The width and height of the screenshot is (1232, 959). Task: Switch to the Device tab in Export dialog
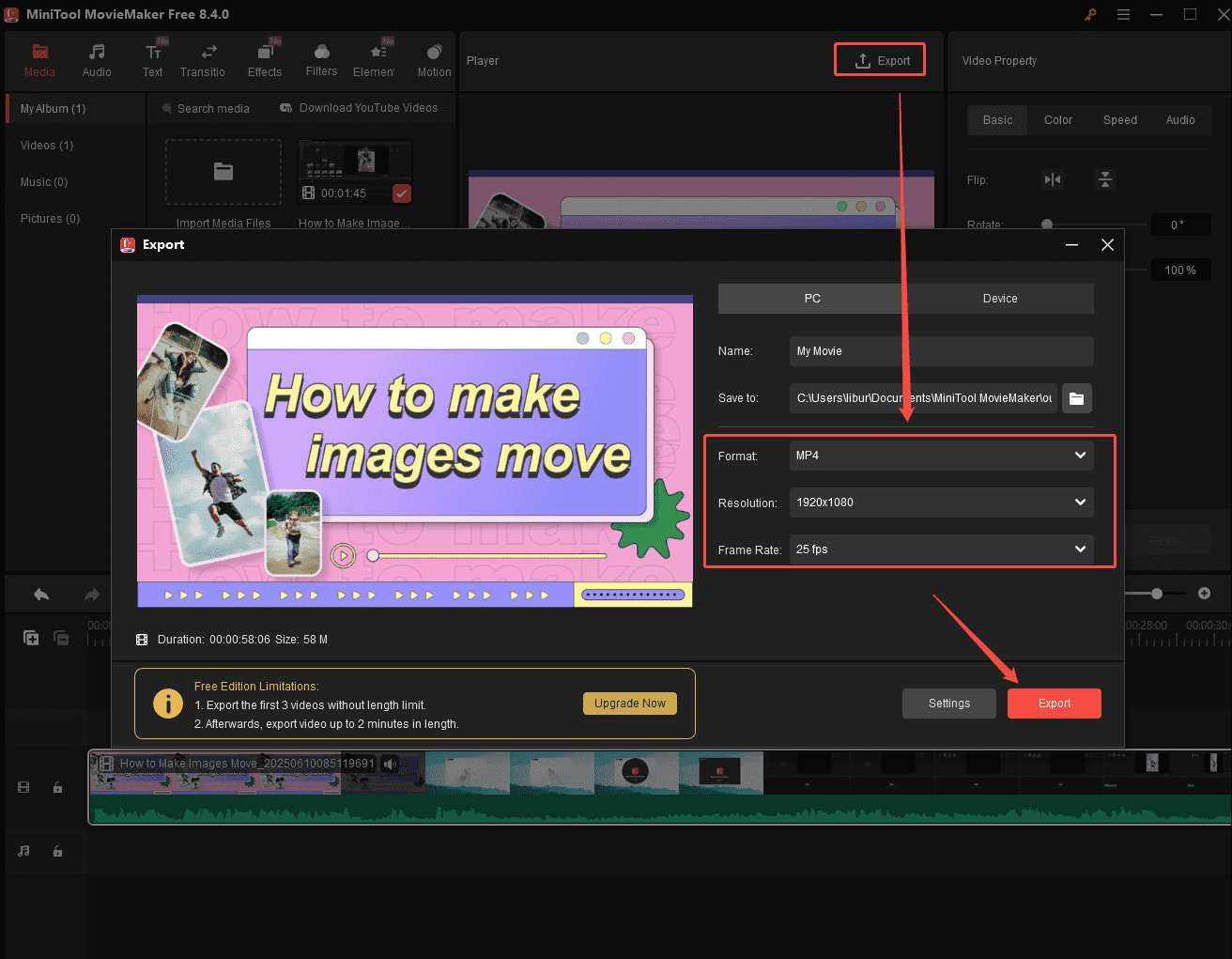pyautogui.click(x=1000, y=298)
